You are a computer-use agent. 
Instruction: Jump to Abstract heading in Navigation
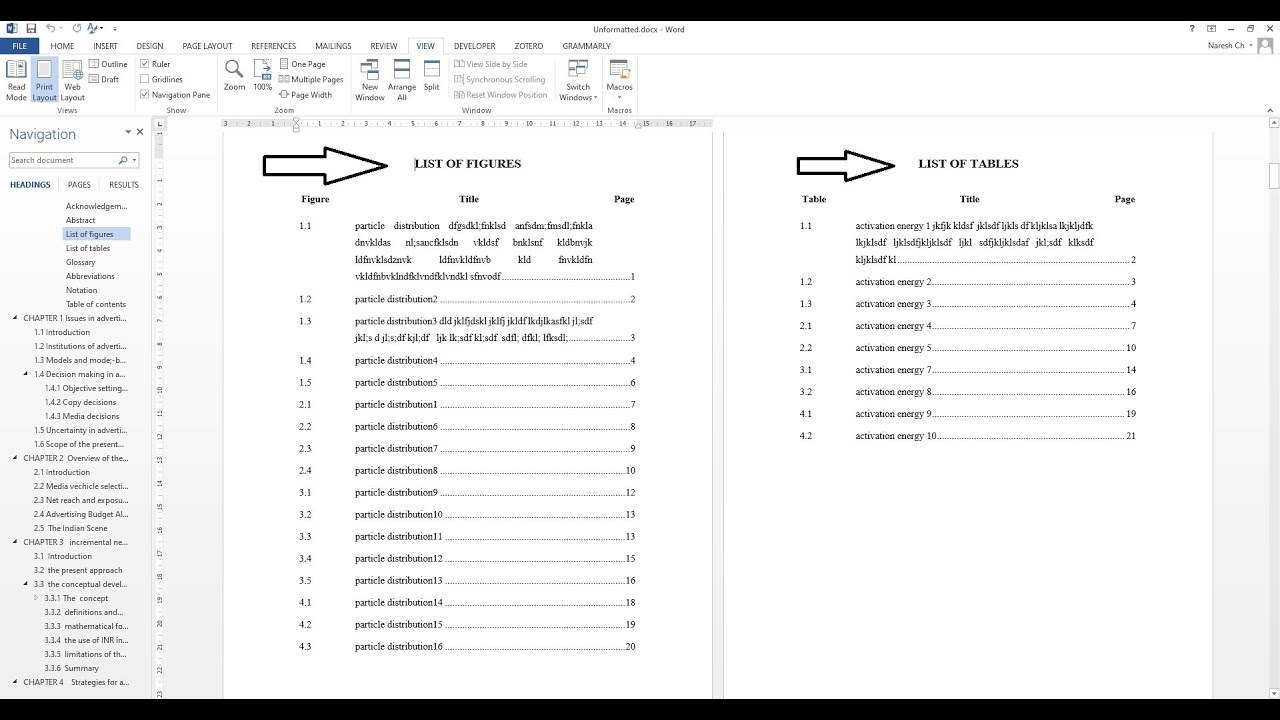[81, 220]
